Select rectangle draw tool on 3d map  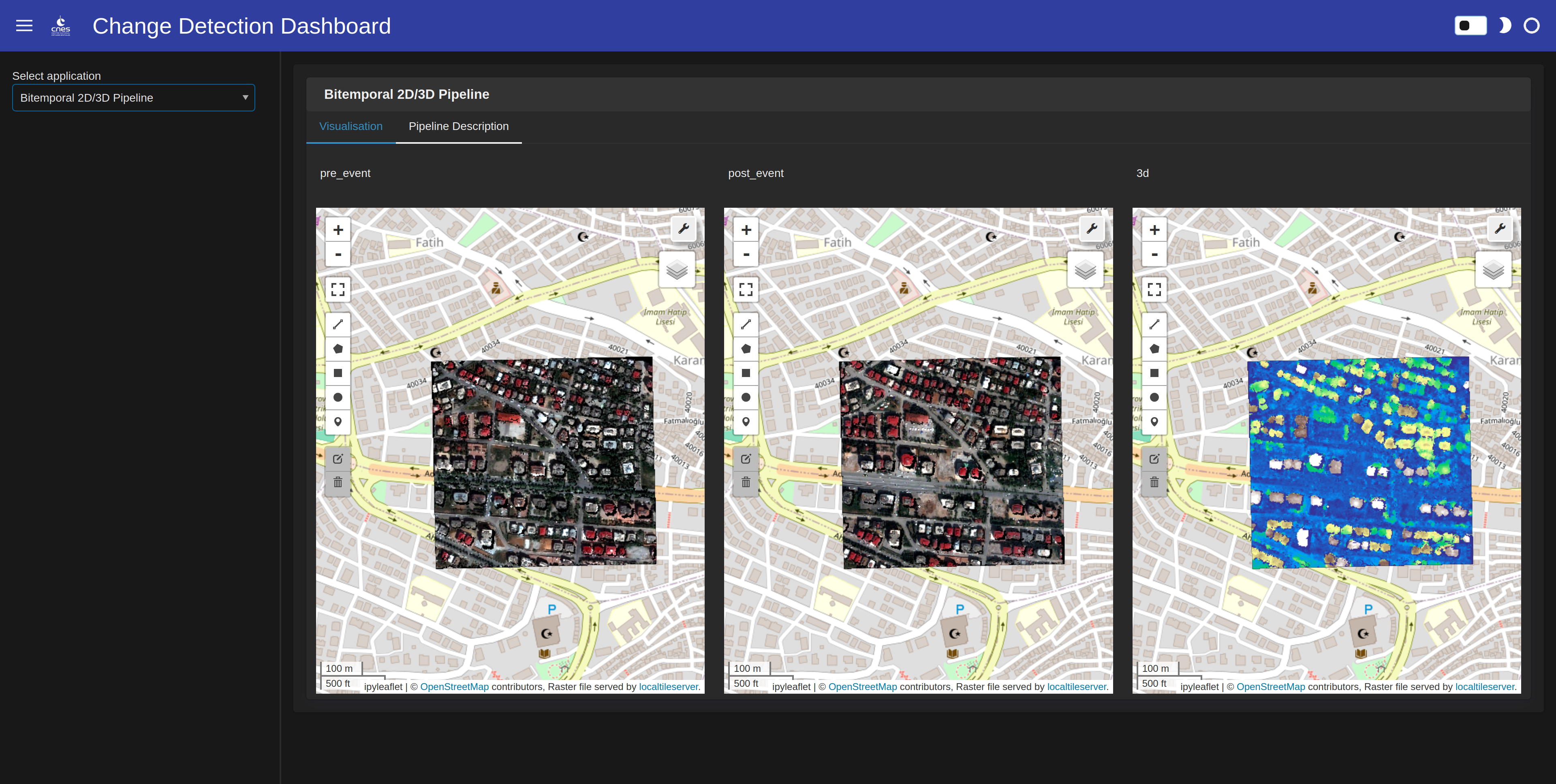click(1154, 373)
